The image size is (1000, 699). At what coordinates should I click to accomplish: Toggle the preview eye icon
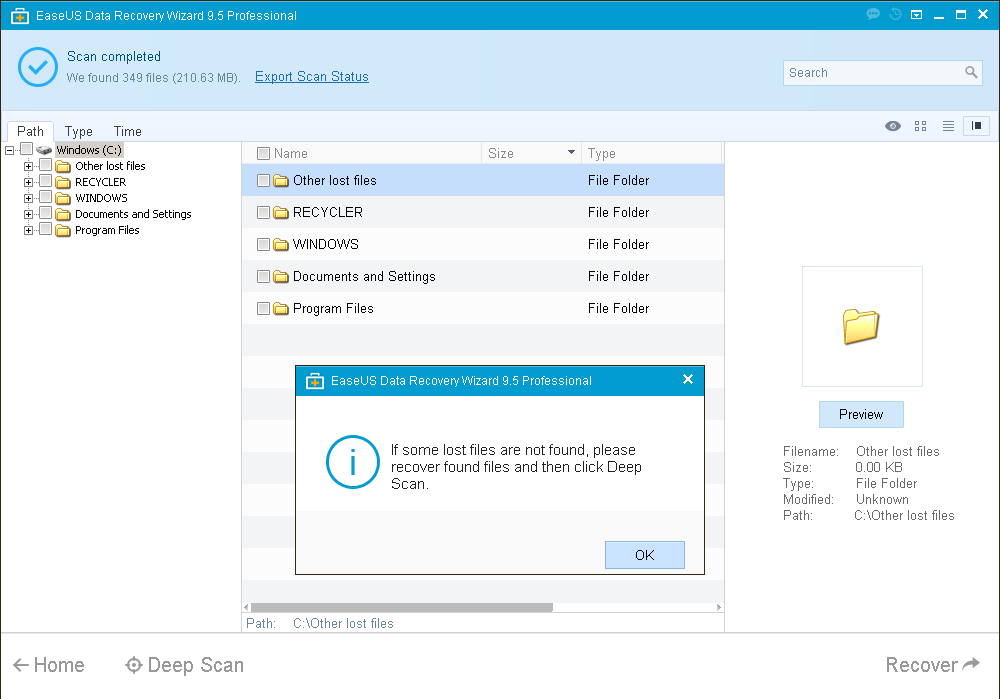pos(893,126)
